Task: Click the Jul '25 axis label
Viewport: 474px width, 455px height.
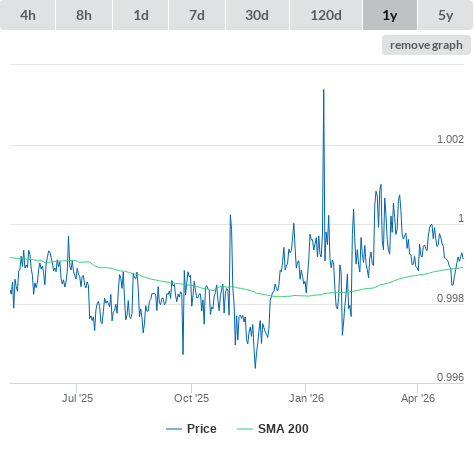Action: [x=77, y=398]
